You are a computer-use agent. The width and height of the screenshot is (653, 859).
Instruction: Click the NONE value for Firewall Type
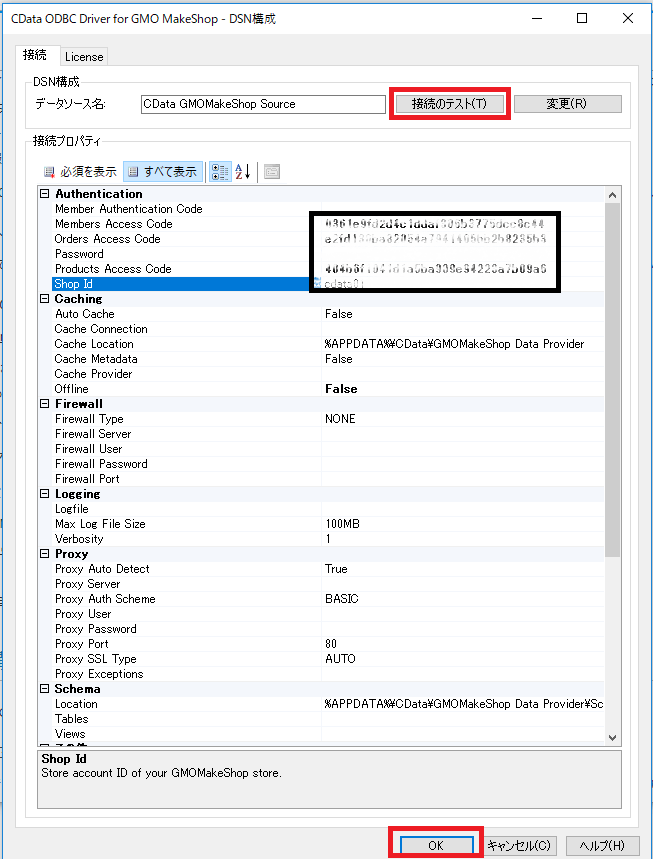click(x=340, y=419)
